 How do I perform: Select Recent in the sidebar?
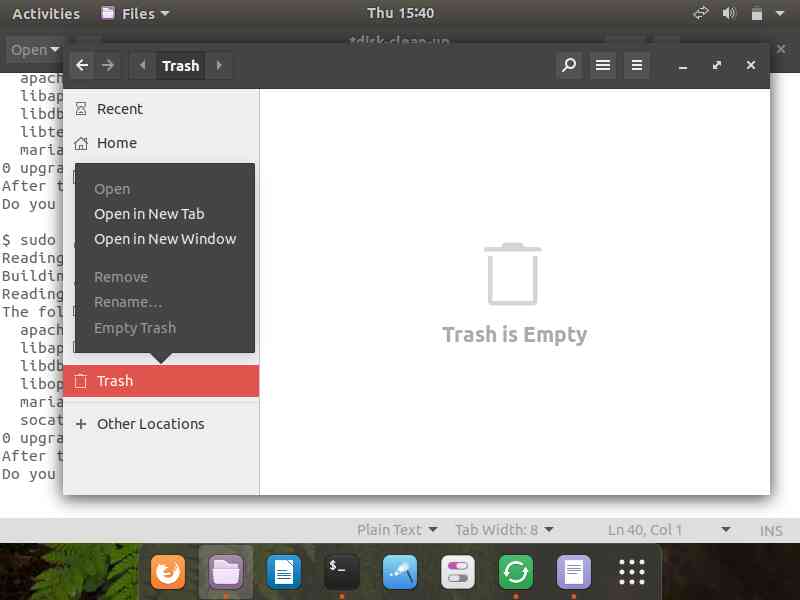(x=119, y=109)
